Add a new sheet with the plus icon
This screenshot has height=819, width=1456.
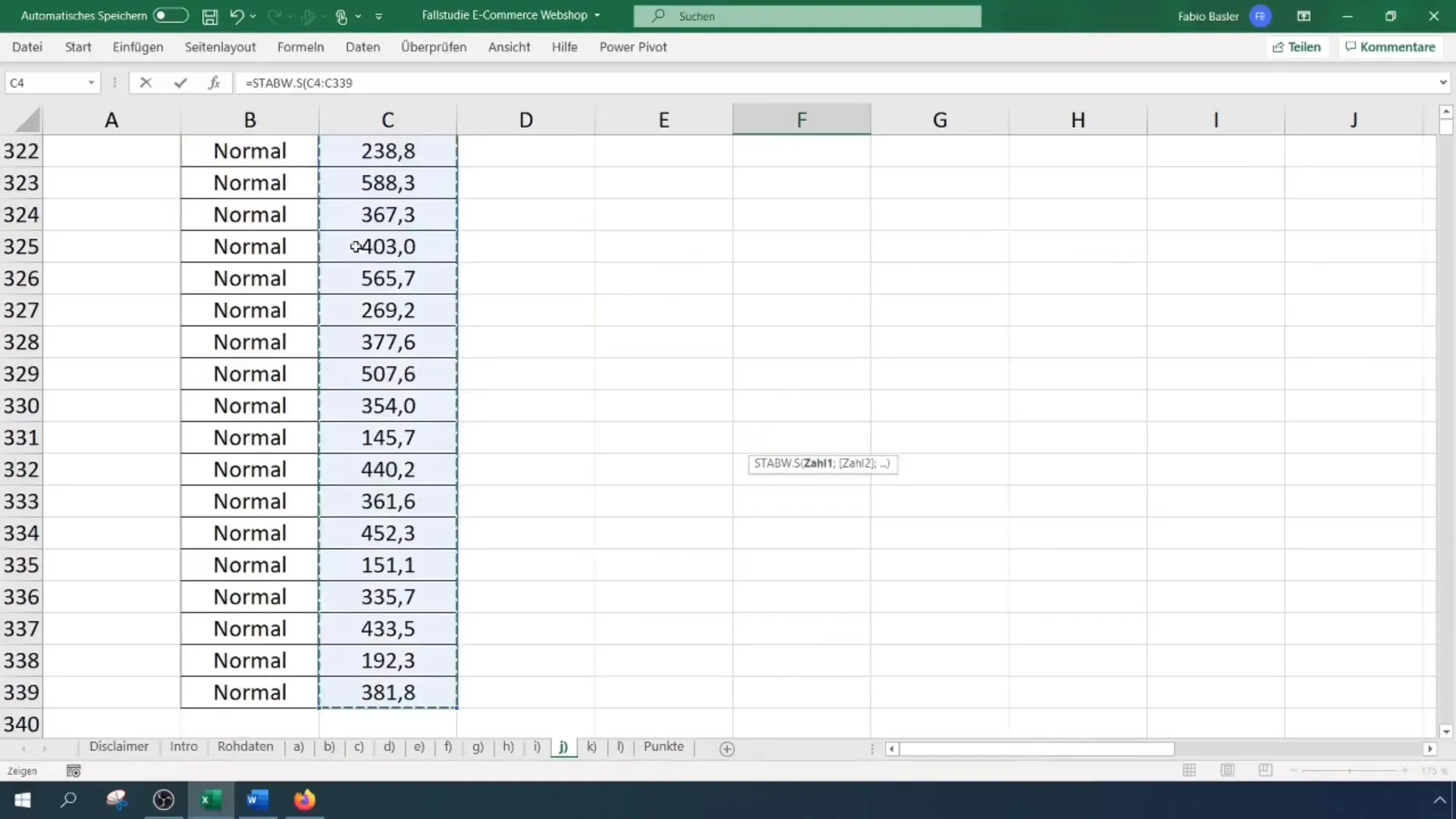[x=726, y=749]
